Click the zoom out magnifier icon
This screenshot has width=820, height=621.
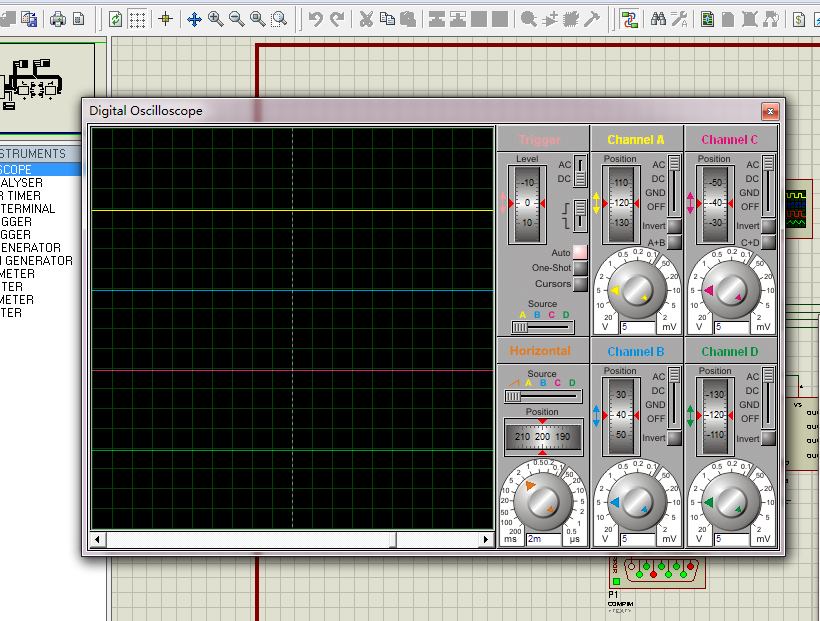(x=236, y=19)
